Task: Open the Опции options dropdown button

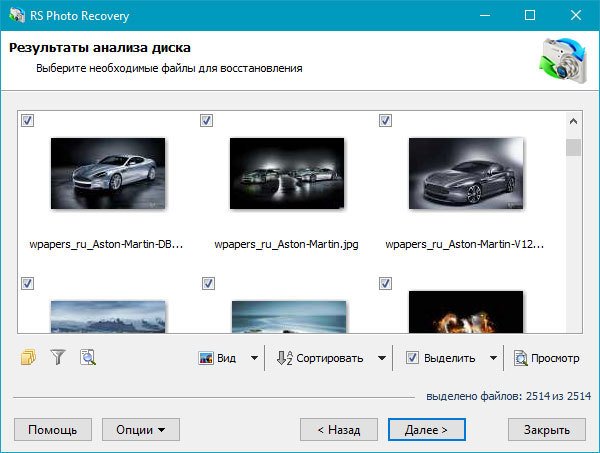Action: [141, 430]
